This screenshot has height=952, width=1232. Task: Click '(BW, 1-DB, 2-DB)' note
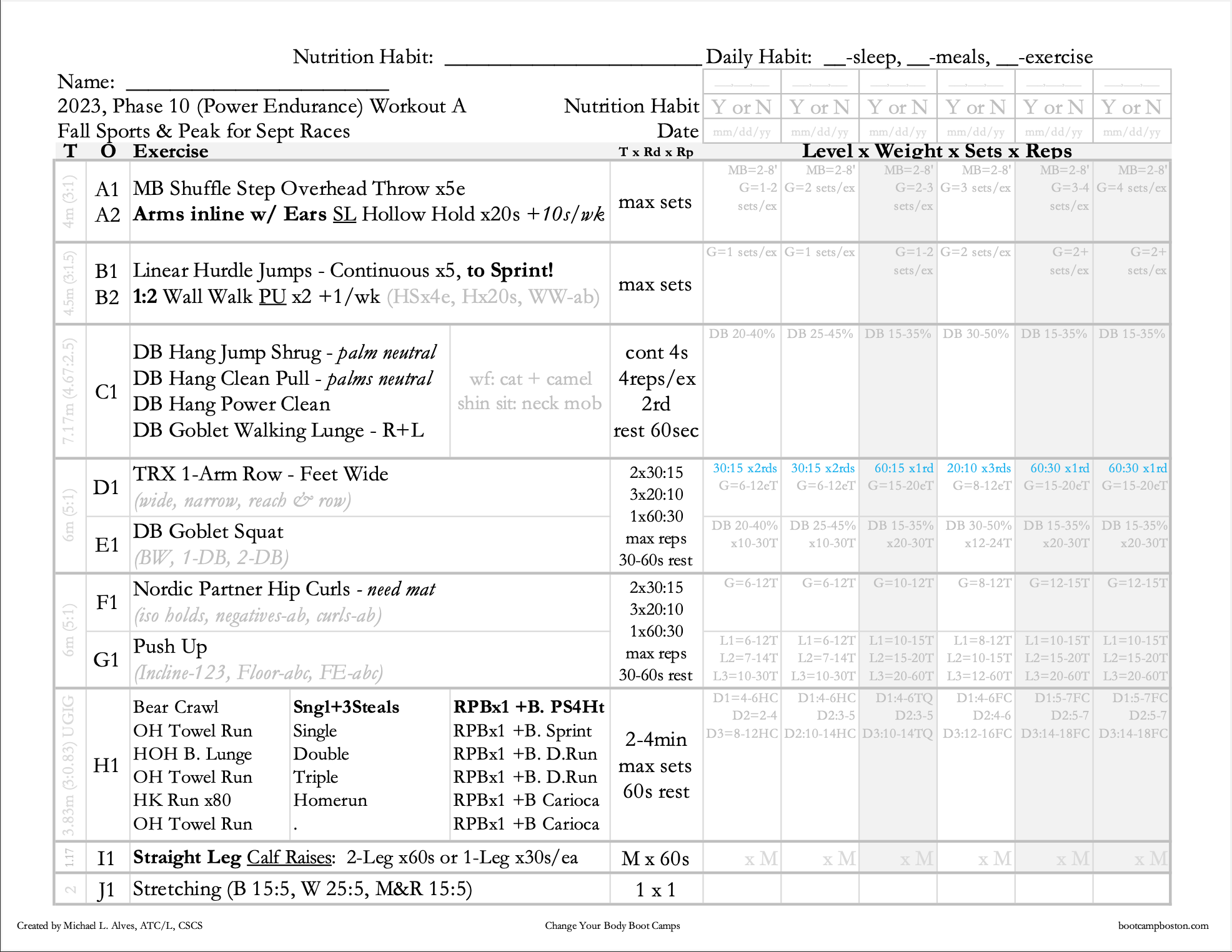(211, 557)
